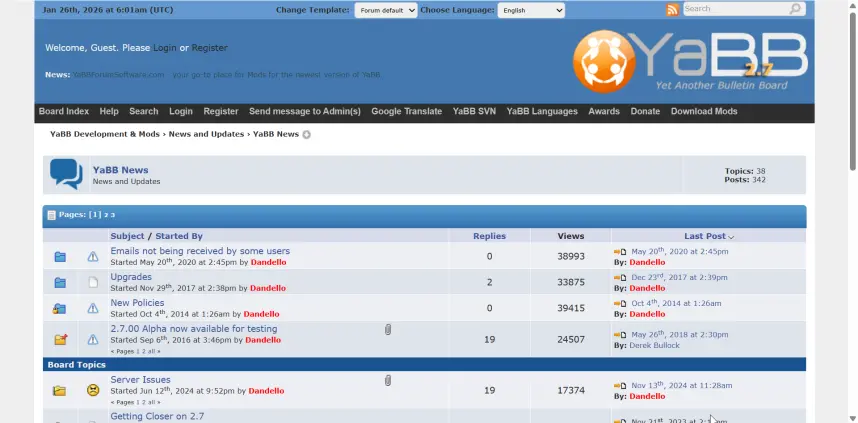
Task: Open Google Translate menu item
Action: point(407,111)
